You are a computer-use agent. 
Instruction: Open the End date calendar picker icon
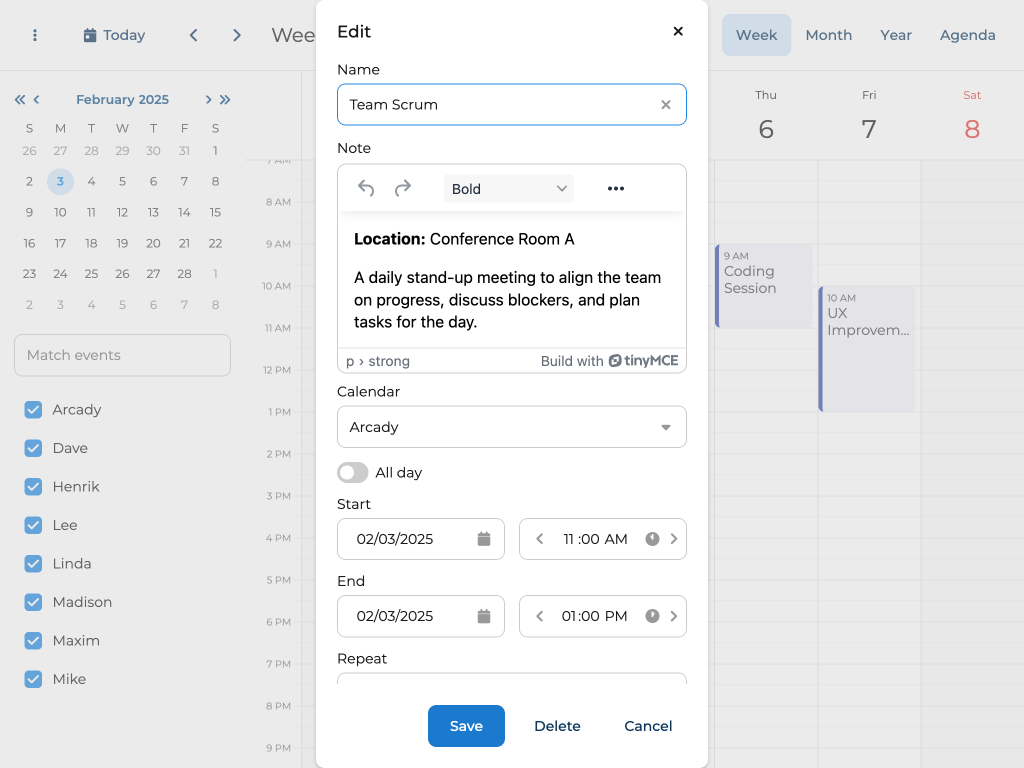[x=484, y=616]
